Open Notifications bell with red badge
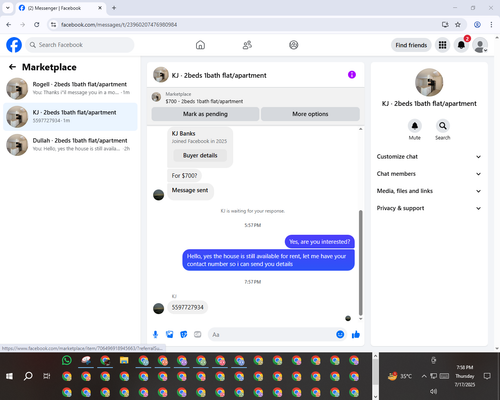Image resolution: width=500 pixels, height=400 pixels. [x=461, y=45]
